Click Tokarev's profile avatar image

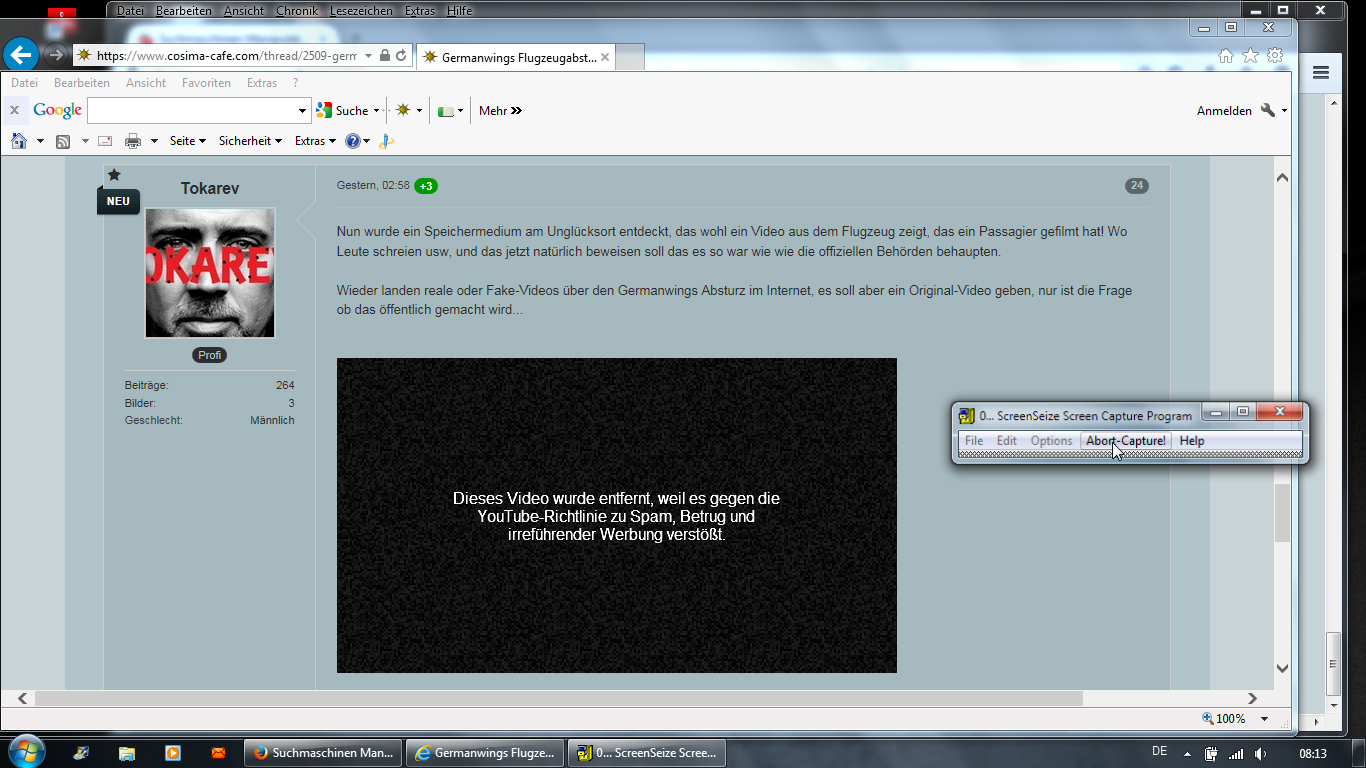[x=210, y=273]
